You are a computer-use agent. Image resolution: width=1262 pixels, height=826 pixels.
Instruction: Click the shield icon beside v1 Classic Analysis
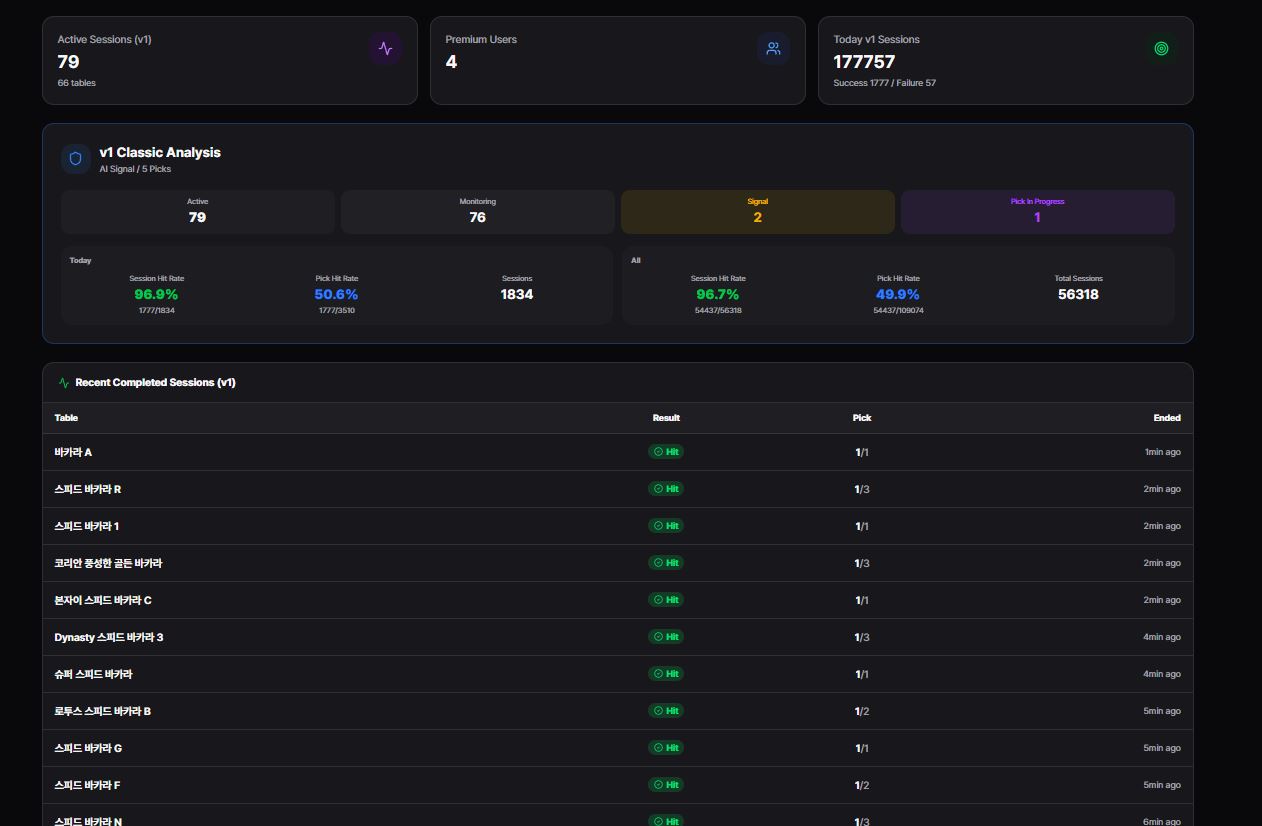76,159
